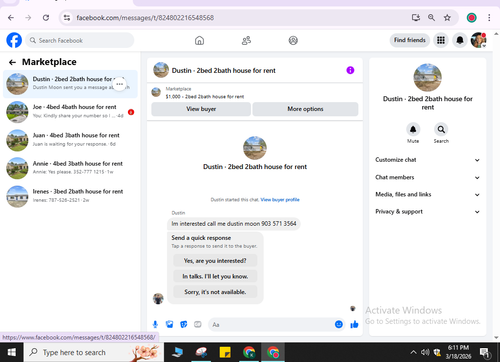This screenshot has width=500, height=362.
Task: Open emoji picker in message box
Action: coord(339,324)
